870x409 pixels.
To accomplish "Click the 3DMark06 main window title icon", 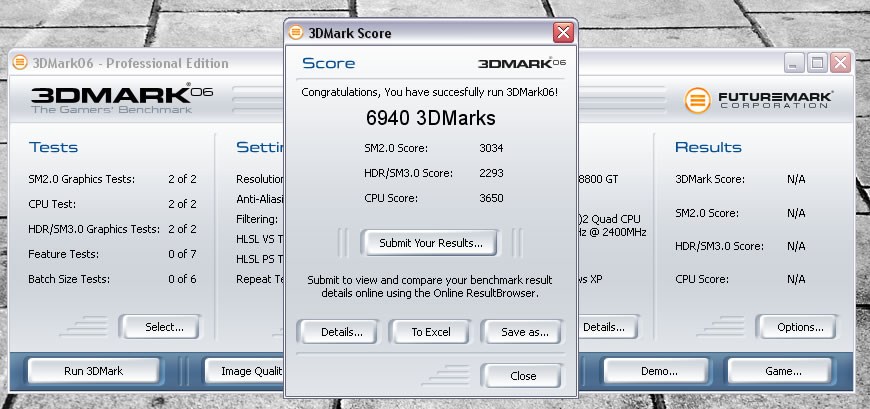I will point(20,63).
